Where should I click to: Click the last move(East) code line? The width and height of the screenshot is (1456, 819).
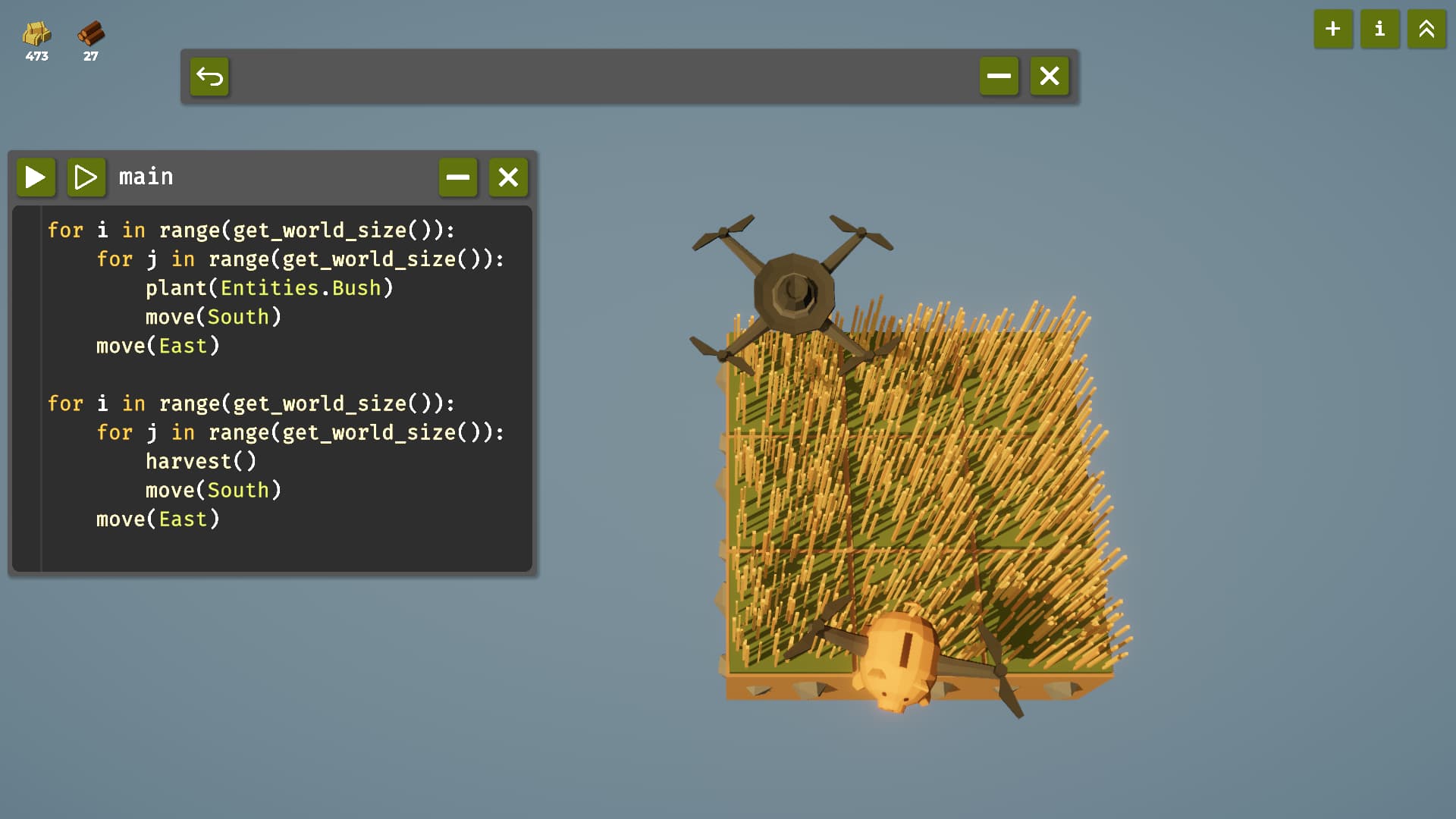(x=158, y=519)
